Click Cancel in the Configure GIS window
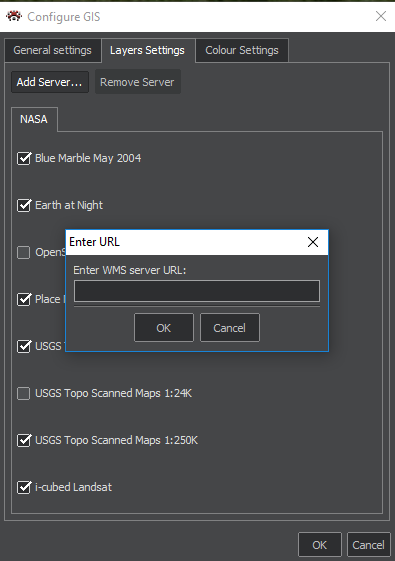 pos(369,545)
